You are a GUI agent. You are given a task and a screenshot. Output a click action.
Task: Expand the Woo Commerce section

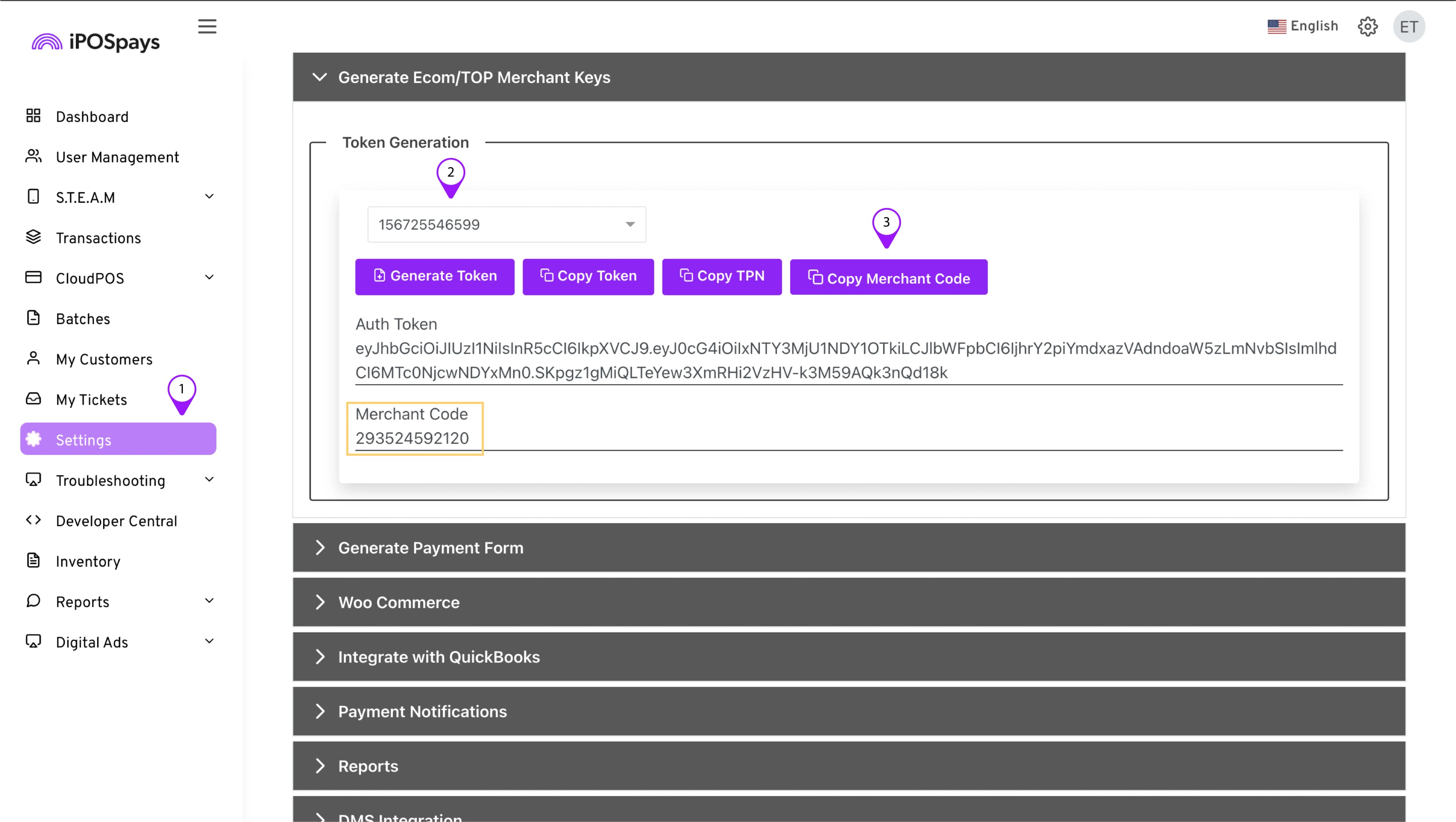click(849, 602)
